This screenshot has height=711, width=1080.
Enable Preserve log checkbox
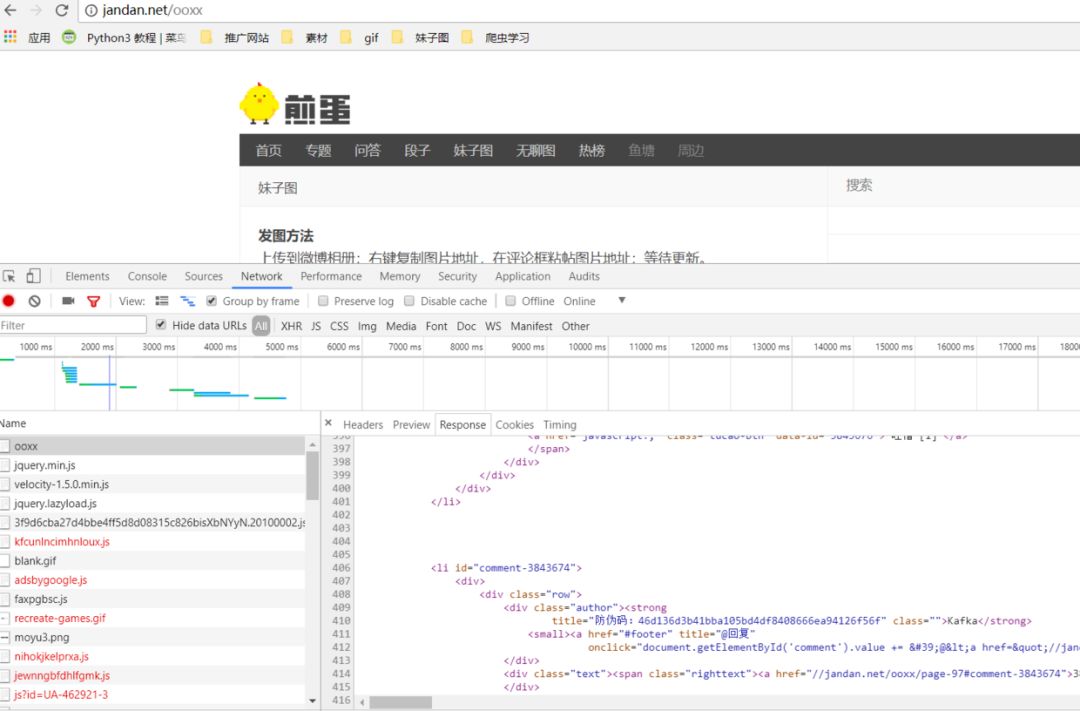coord(322,301)
